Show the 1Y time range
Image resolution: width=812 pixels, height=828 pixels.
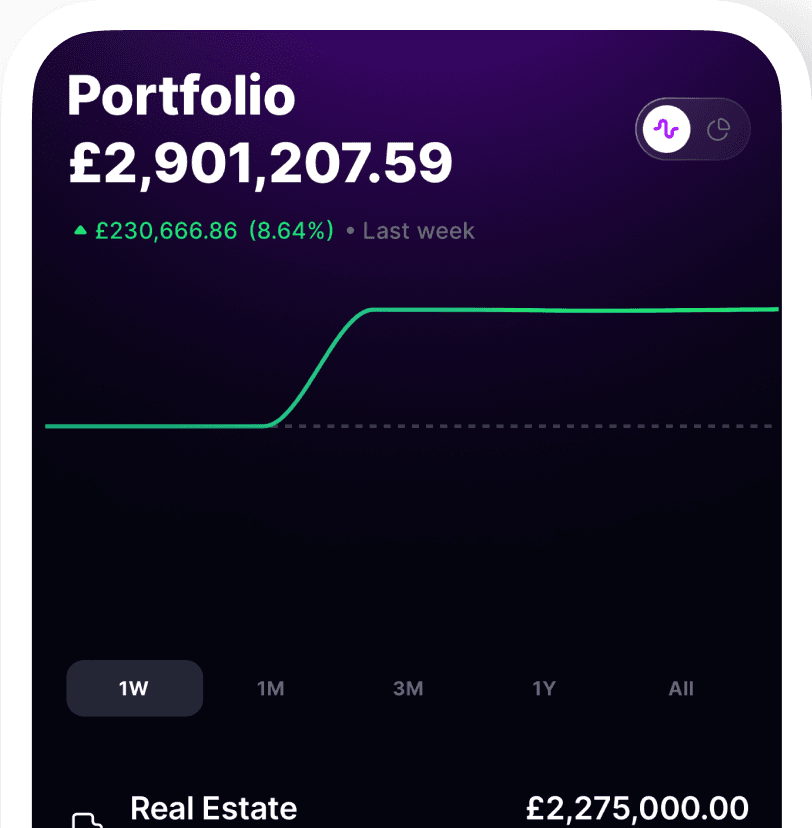pyautogui.click(x=544, y=688)
